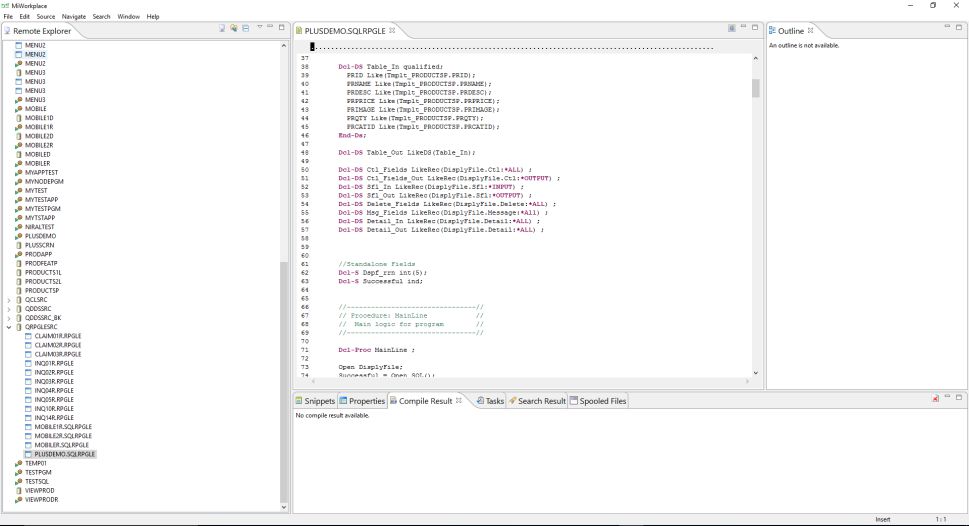
Task: Open the Navigate menu
Action: click(74, 17)
